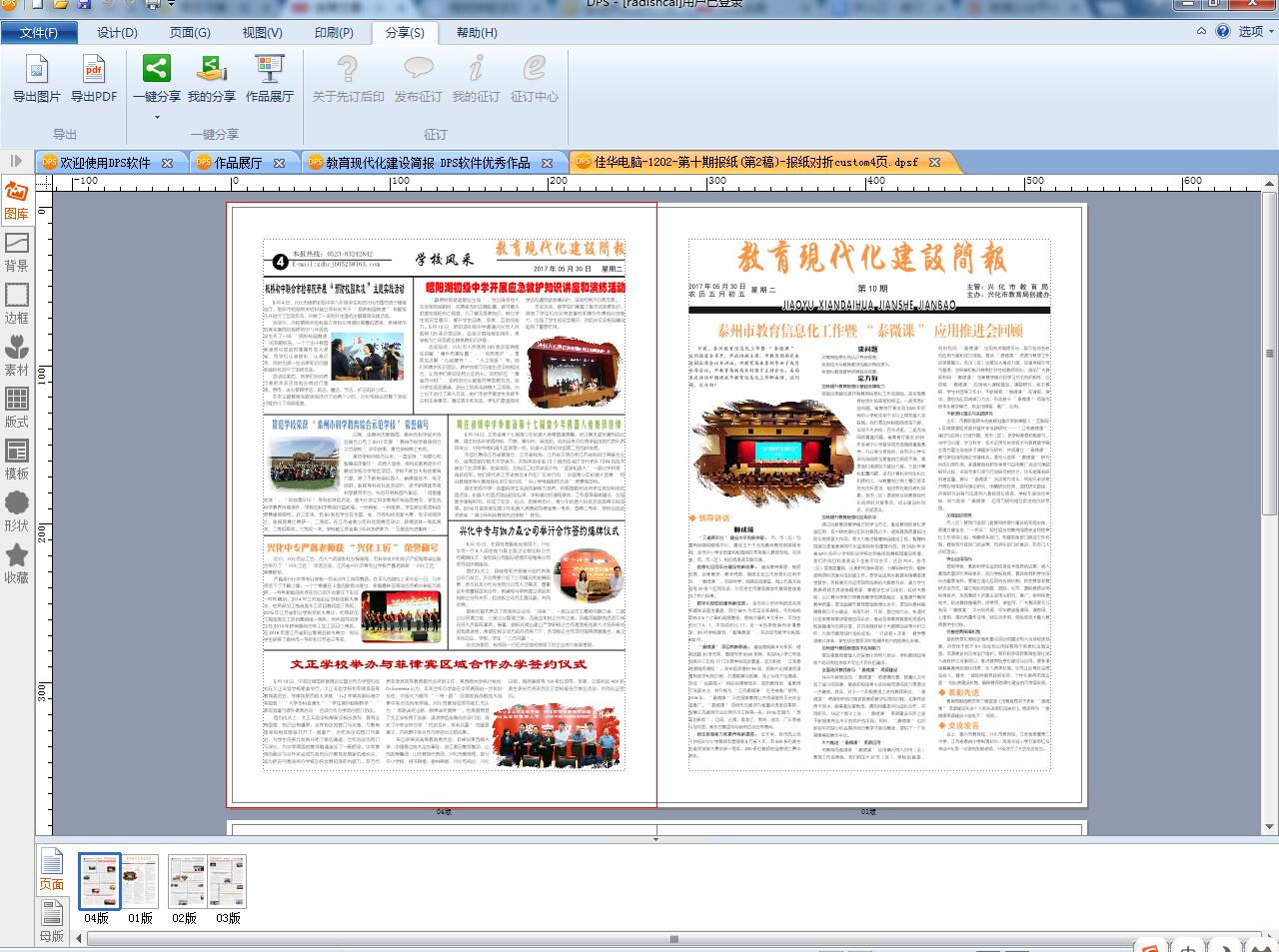Close the 作品展厅 document tab

(280, 162)
